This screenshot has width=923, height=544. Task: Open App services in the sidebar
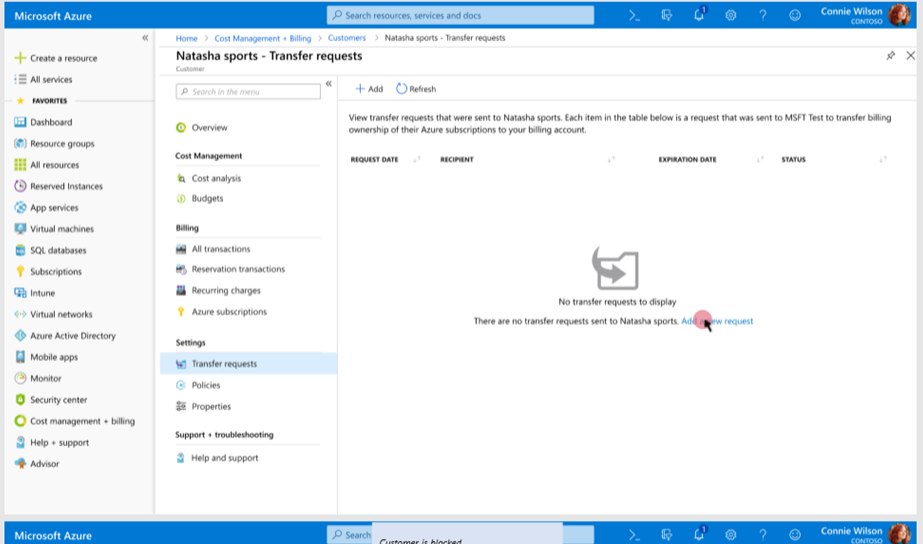(x=47, y=207)
